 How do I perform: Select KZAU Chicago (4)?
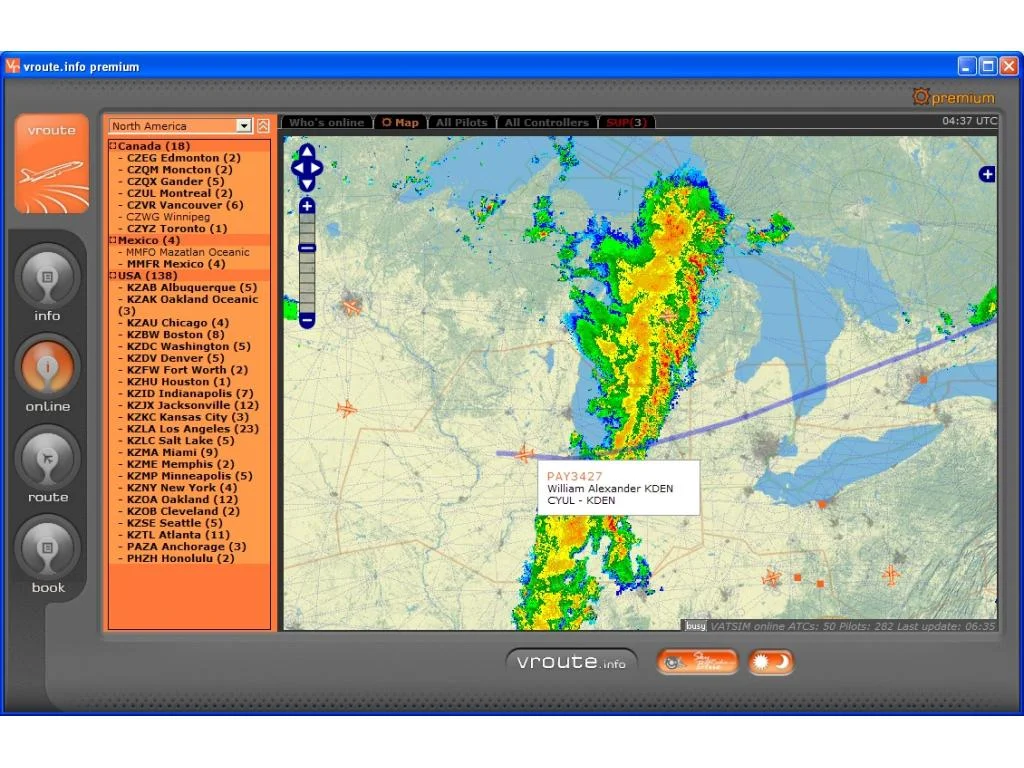coord(178,323)
